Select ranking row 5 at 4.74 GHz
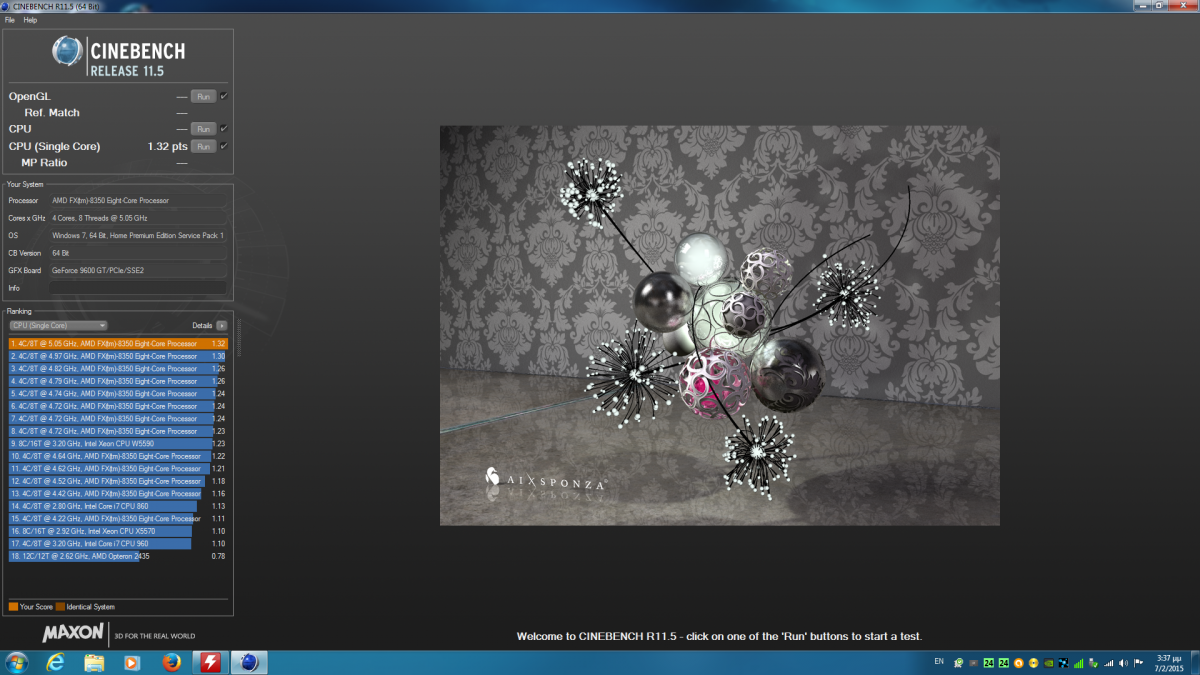 point(118,393)
